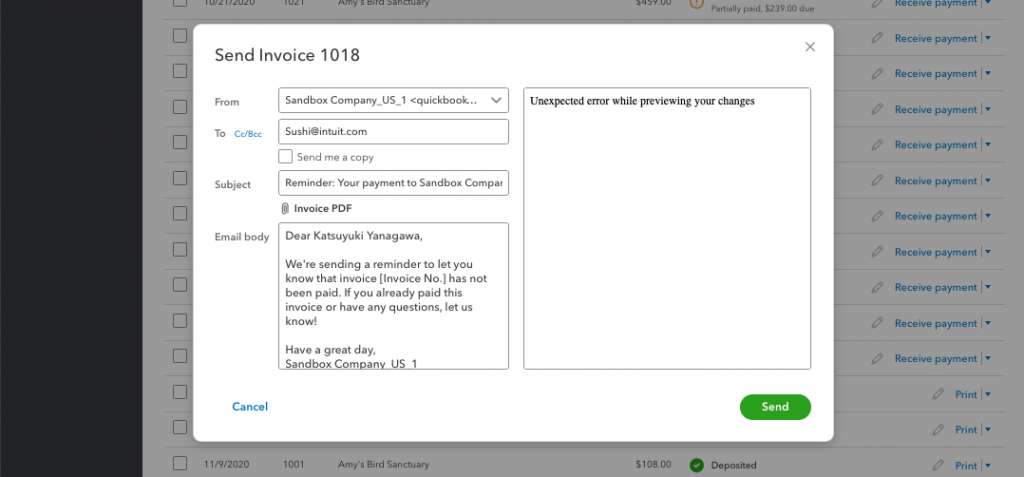Click Print link in the Deposited invoice 1001 row
This screenshot has width=1024, height=477.
(x=966, y=465)
